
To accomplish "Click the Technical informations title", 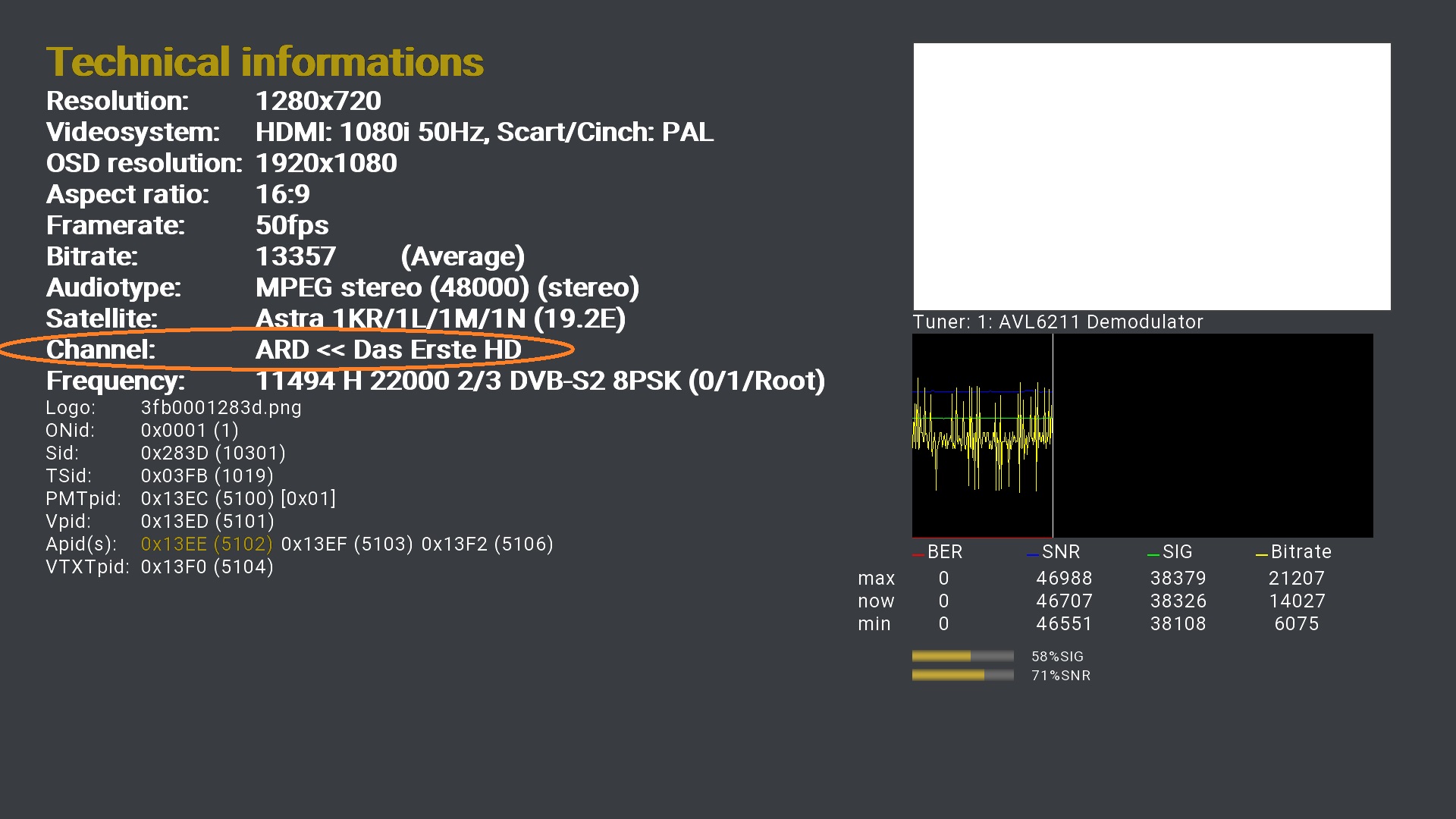I will pos(265,62).
